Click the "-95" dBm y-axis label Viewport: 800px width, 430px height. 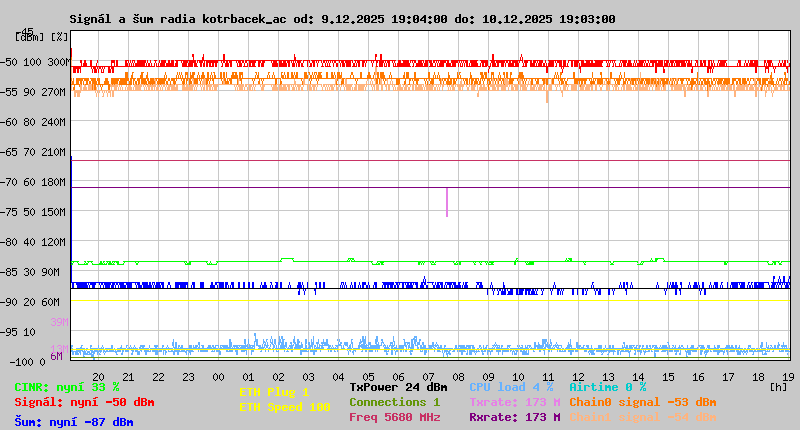click(x=9, y=333)
